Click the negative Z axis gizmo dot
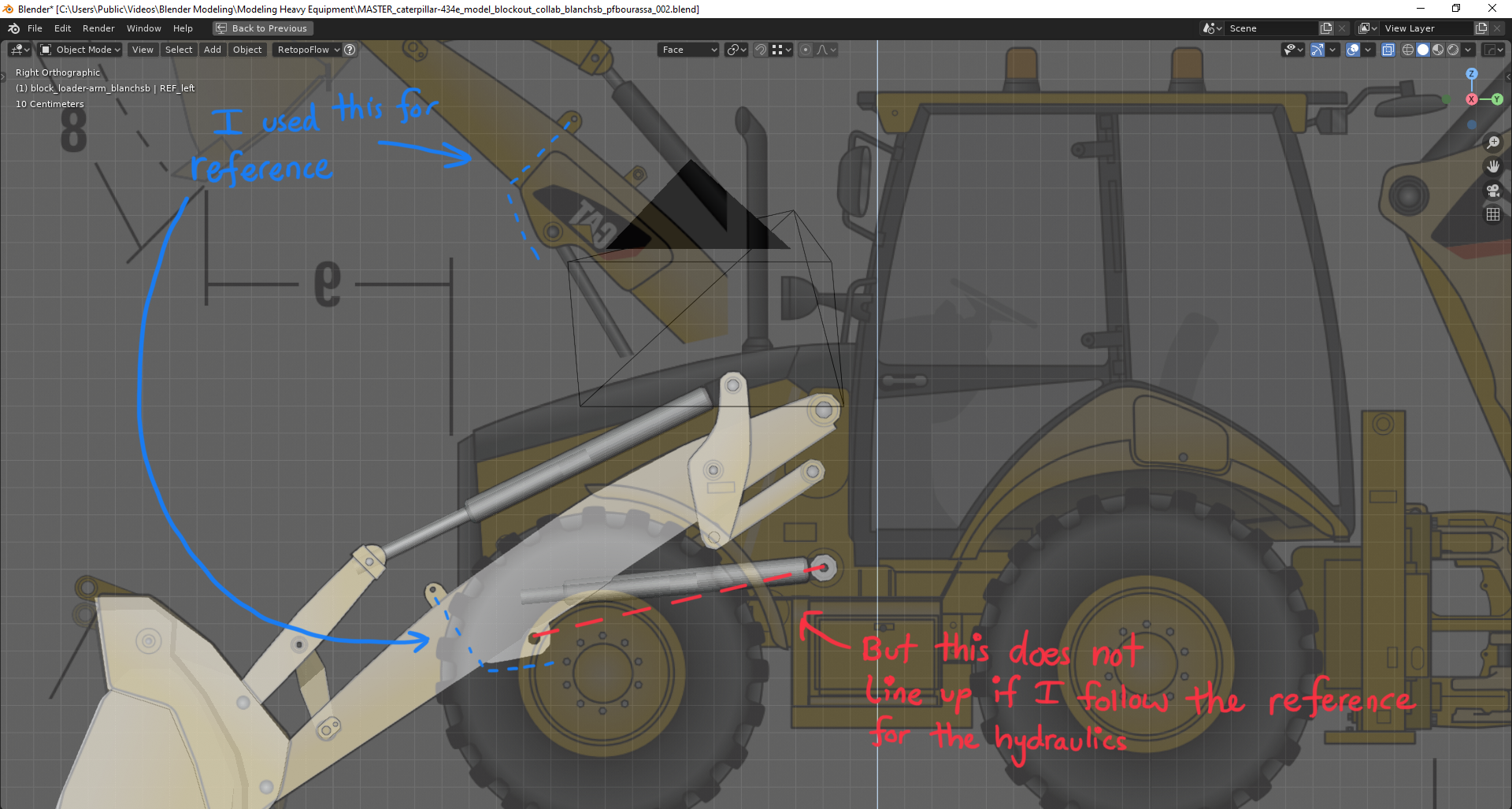Screen dimensions: 1512x809 point(1472,124)
